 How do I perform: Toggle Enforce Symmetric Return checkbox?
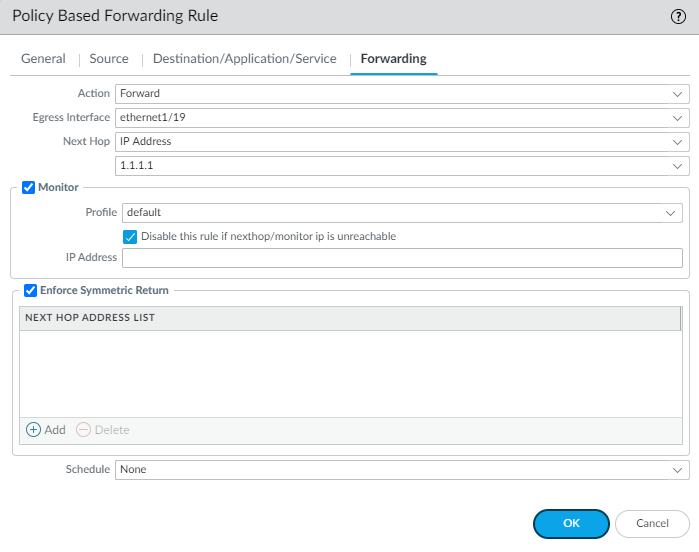30,290
